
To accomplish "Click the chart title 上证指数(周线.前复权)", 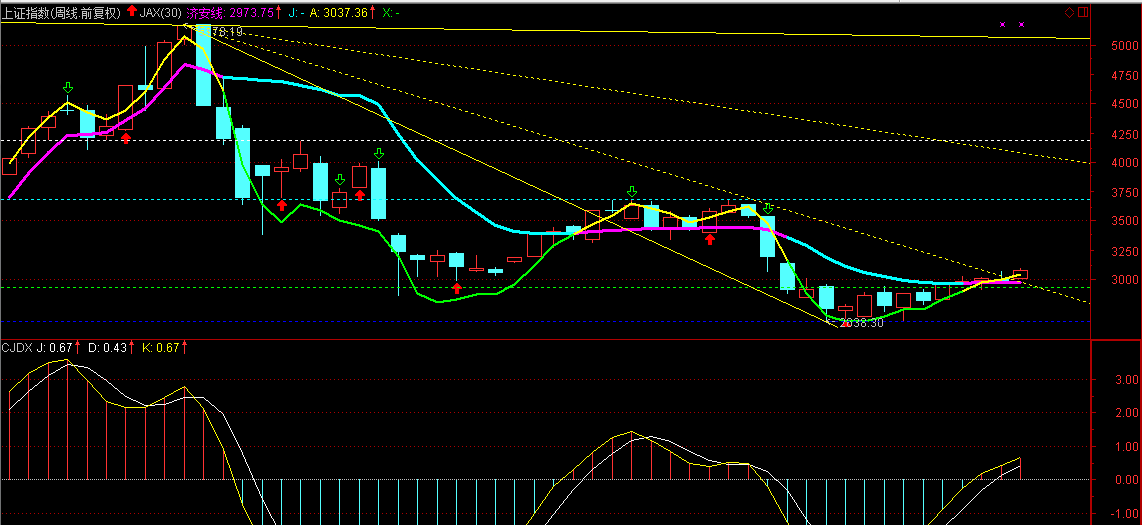I will tap(61, 11).
